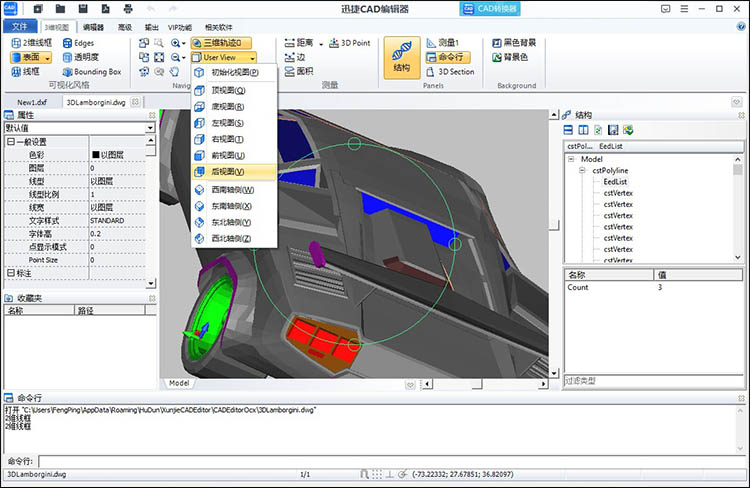750x488 pixels.
Task: Click the fit to window extents icon
Action: pos(159,57)
